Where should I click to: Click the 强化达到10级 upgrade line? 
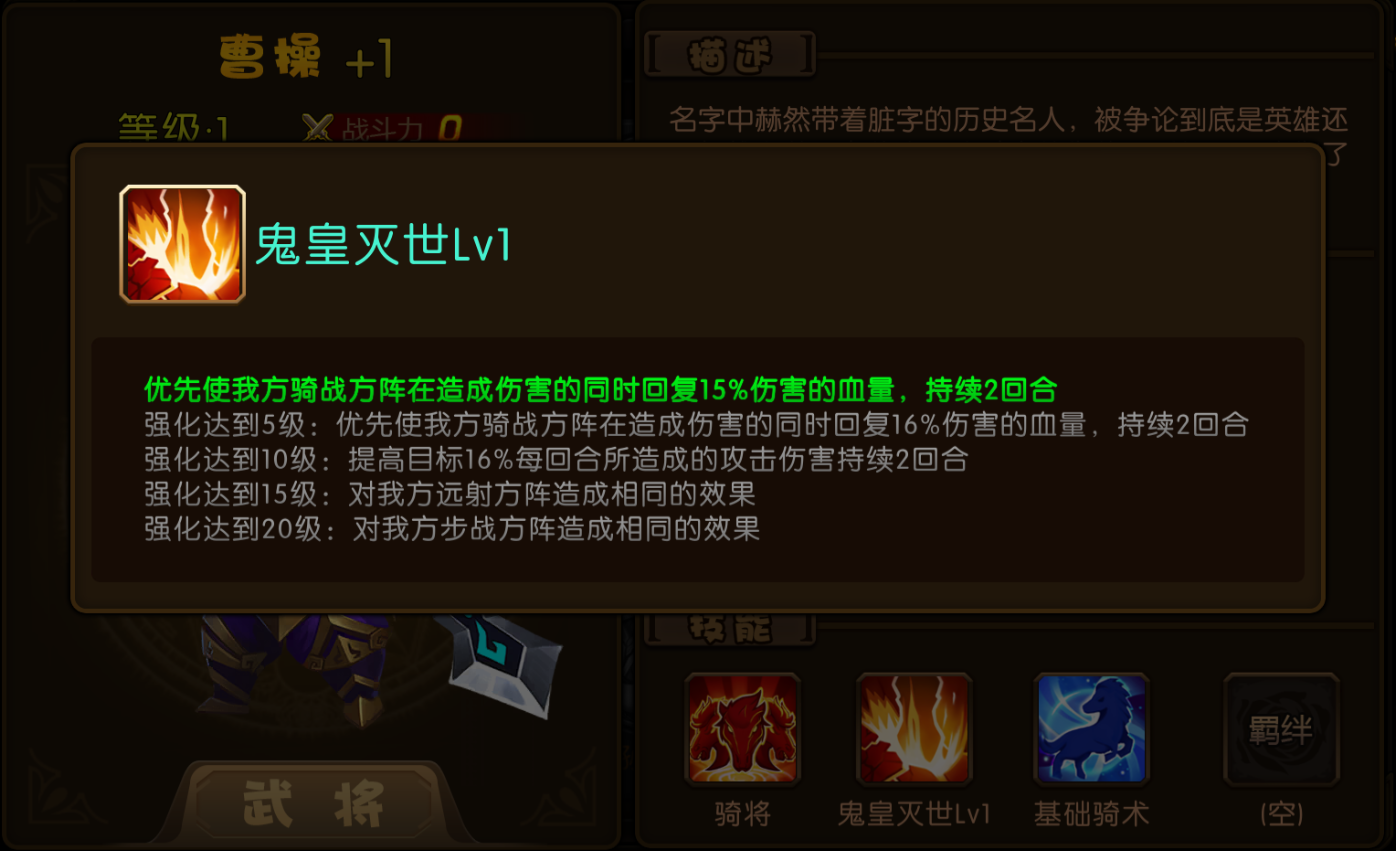pyautogui.click(x=556, y=459)
